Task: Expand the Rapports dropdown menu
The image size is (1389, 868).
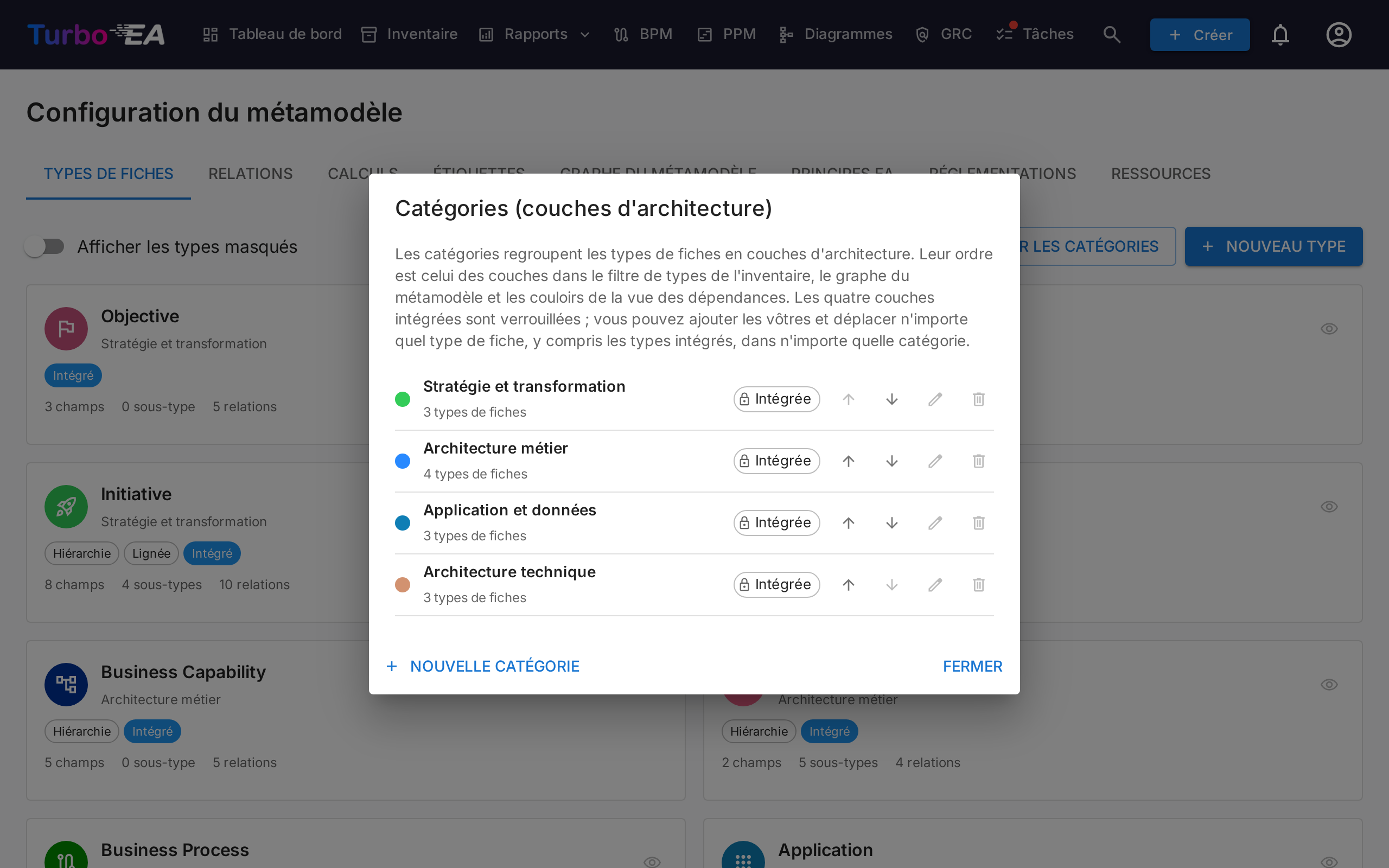Action: coord(534,34)
